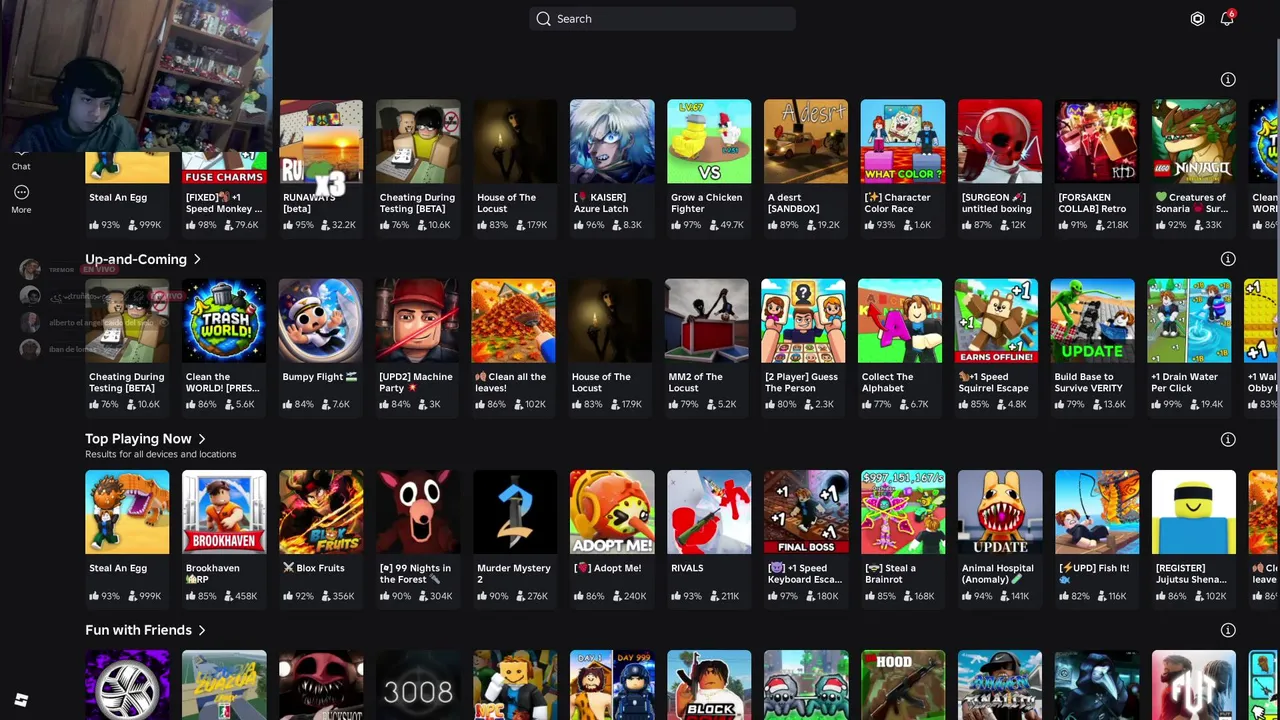The image size is (1280, 720).
Task: Open the Machine Party game thumbnail
Action: click(x=416, y=321)
